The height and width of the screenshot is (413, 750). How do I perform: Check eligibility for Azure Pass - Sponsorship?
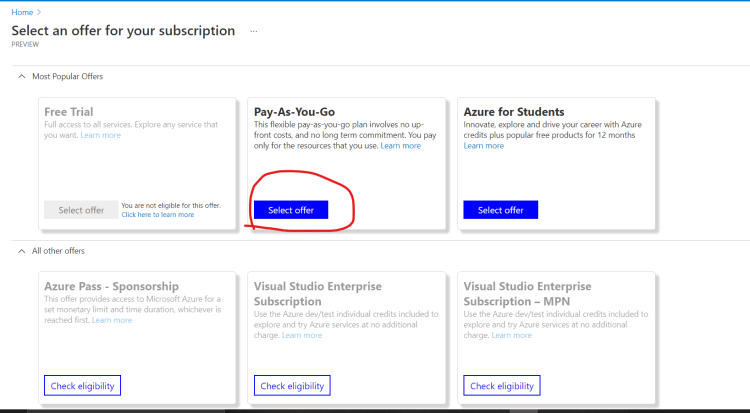[82, 386]
